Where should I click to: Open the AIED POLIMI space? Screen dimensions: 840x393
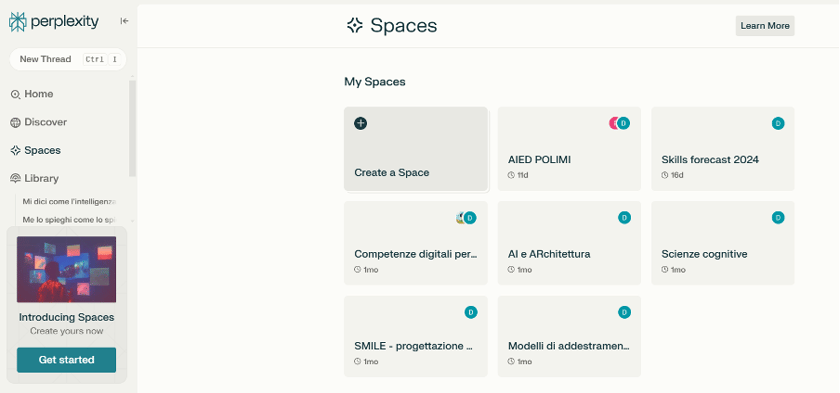click(x=569, y=149)
